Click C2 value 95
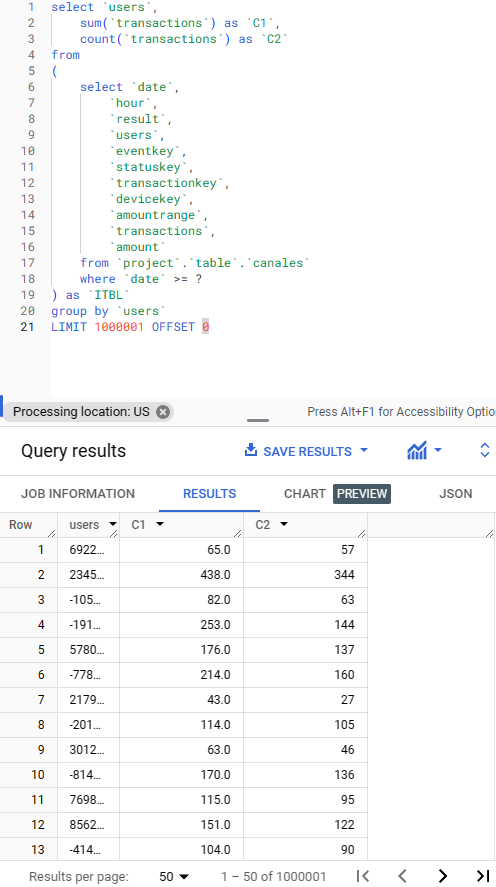Screen dimensions: 496x887 click(x=348, y=799)
